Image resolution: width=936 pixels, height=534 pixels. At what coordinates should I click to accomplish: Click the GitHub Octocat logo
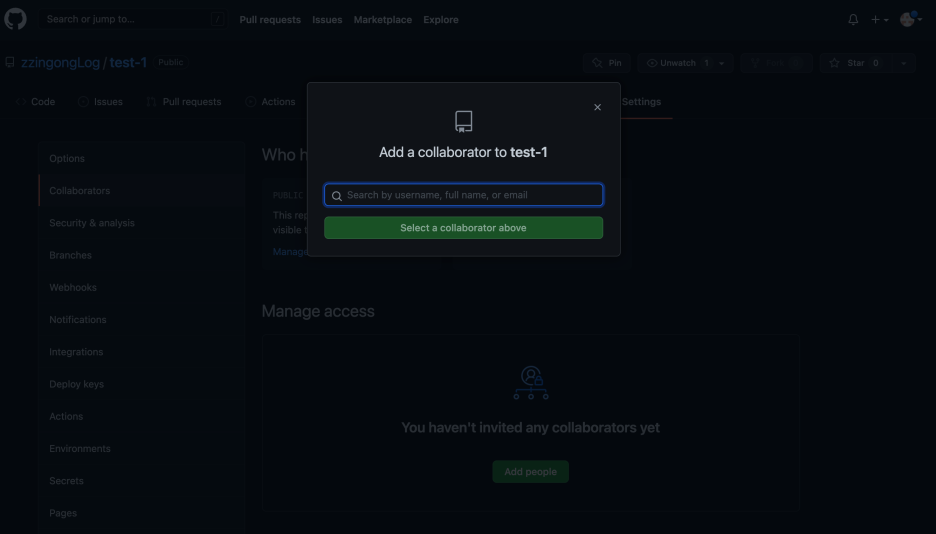click(16, 19)
